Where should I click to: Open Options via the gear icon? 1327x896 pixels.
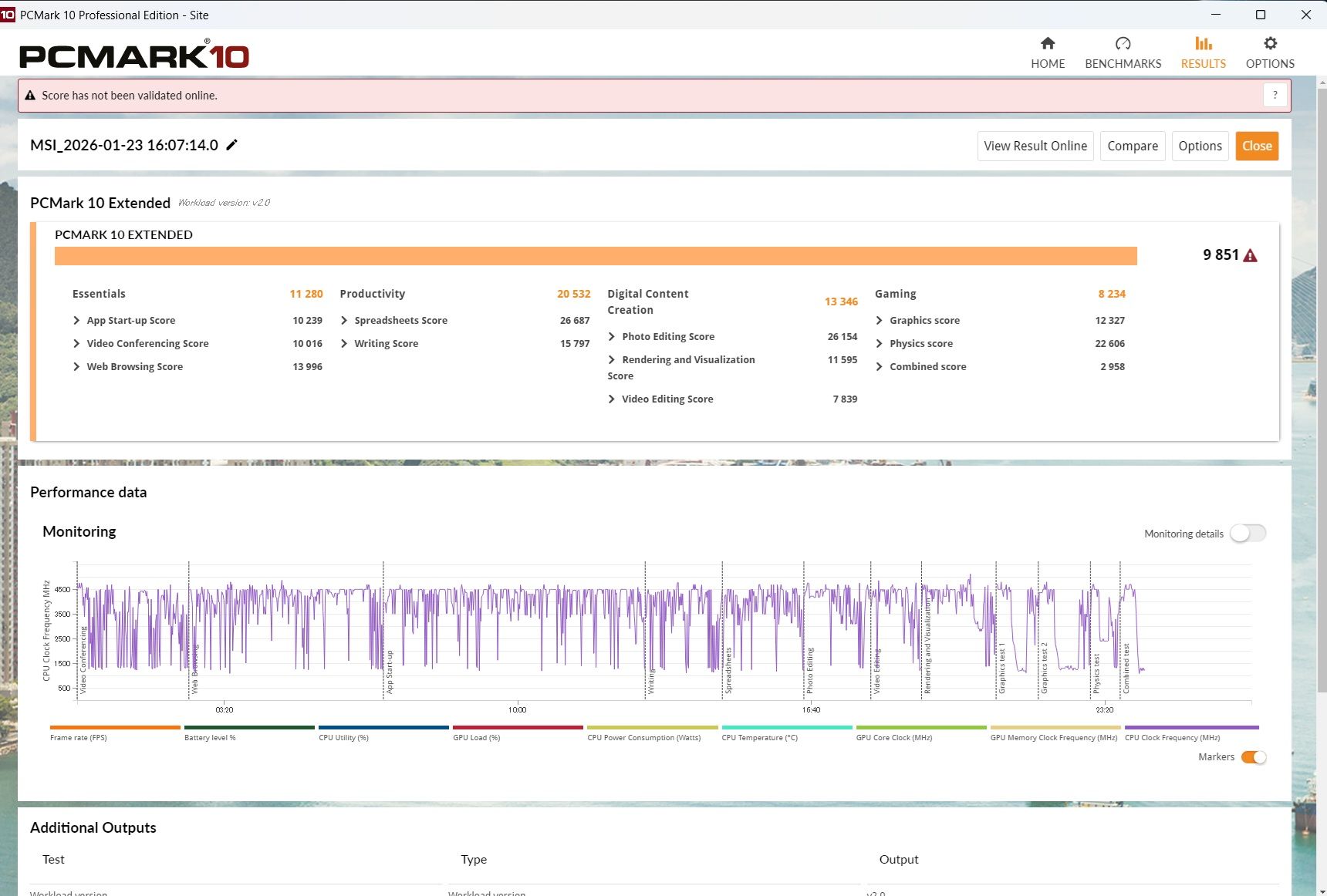(1270, 44)
